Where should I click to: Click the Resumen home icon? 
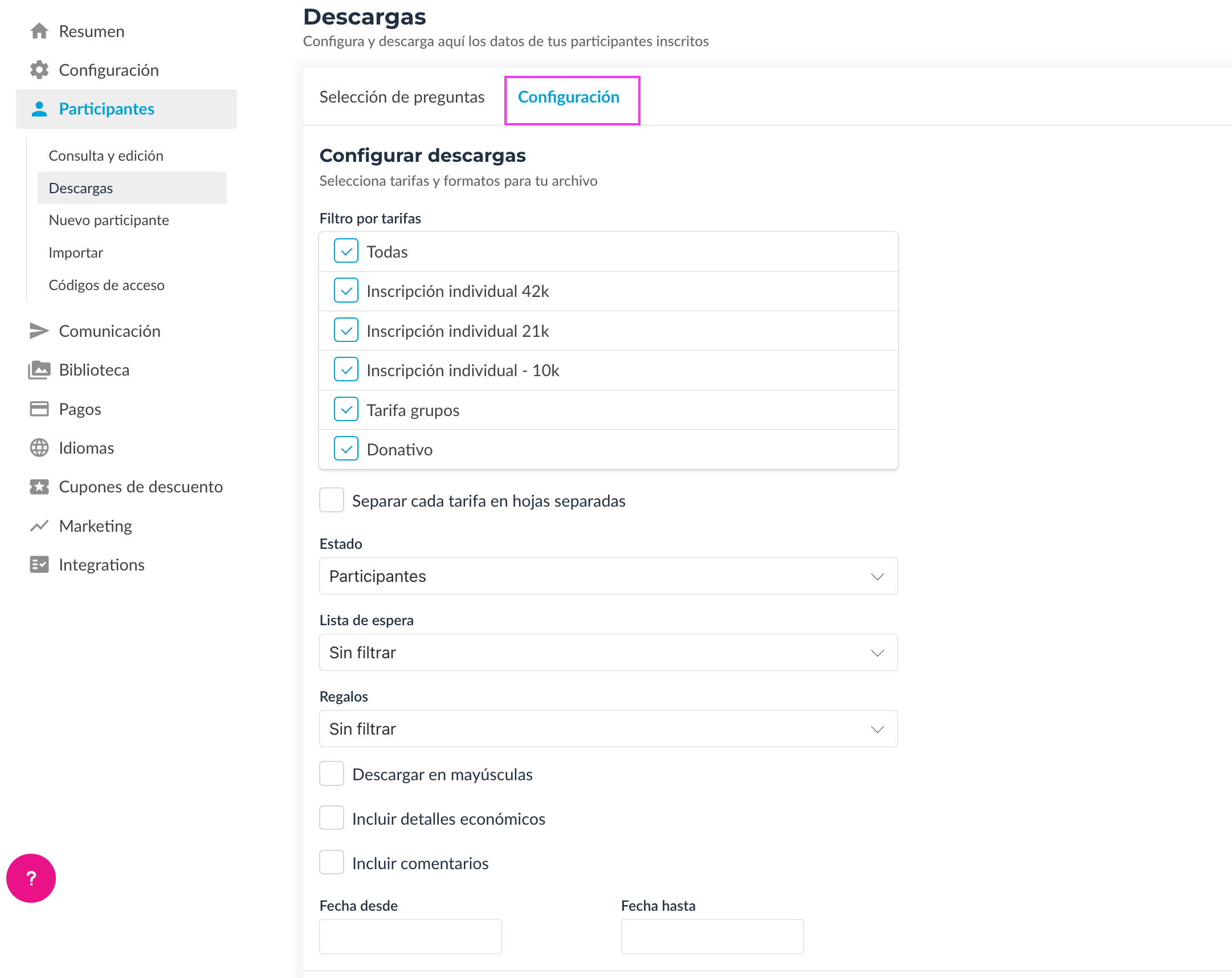(39, 31)
